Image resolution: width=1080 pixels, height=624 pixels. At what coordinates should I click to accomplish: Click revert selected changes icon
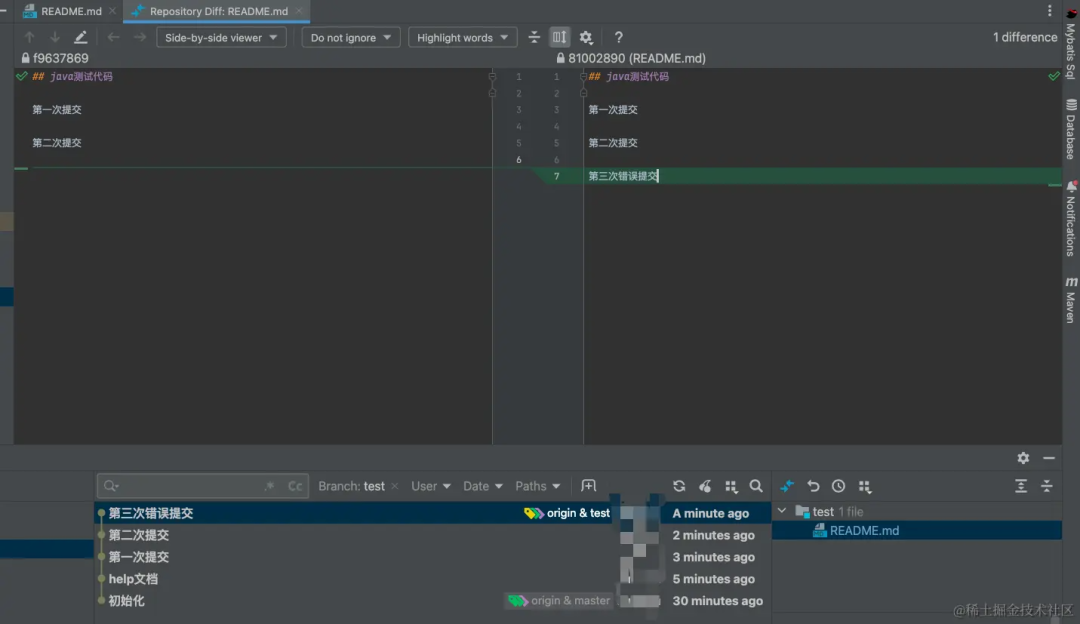[x=813, y=486]
